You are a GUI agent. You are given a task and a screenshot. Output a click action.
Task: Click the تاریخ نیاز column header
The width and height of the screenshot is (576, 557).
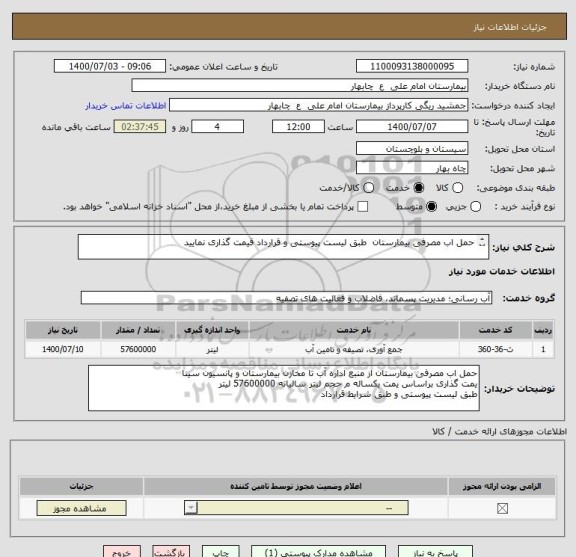coord(63,330)
